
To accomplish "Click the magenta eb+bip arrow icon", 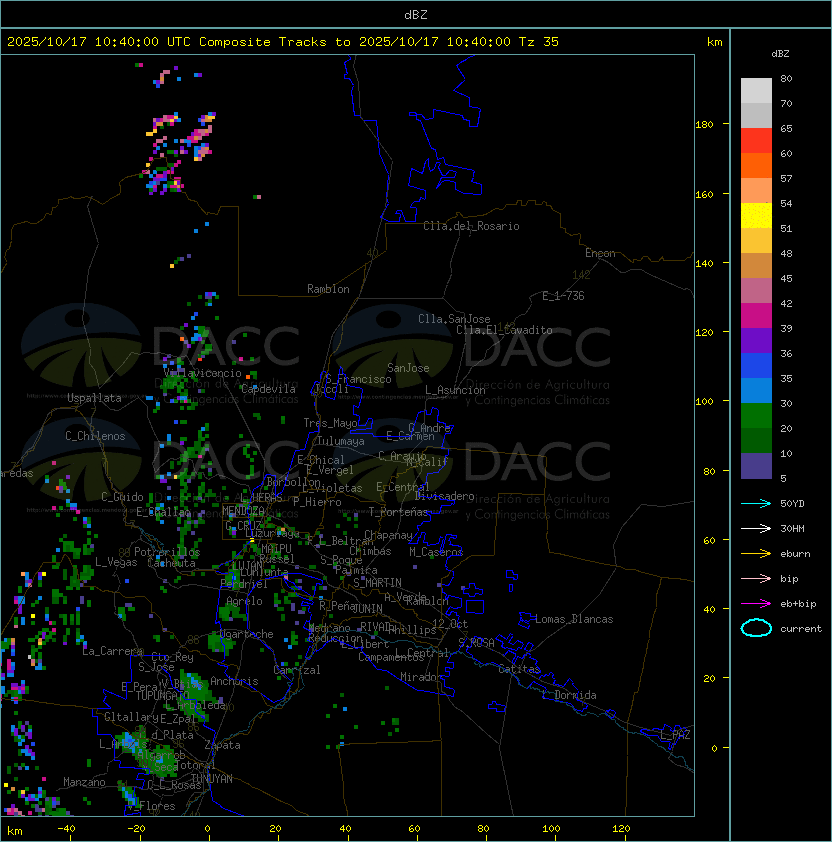I will [x=756, y=604].
